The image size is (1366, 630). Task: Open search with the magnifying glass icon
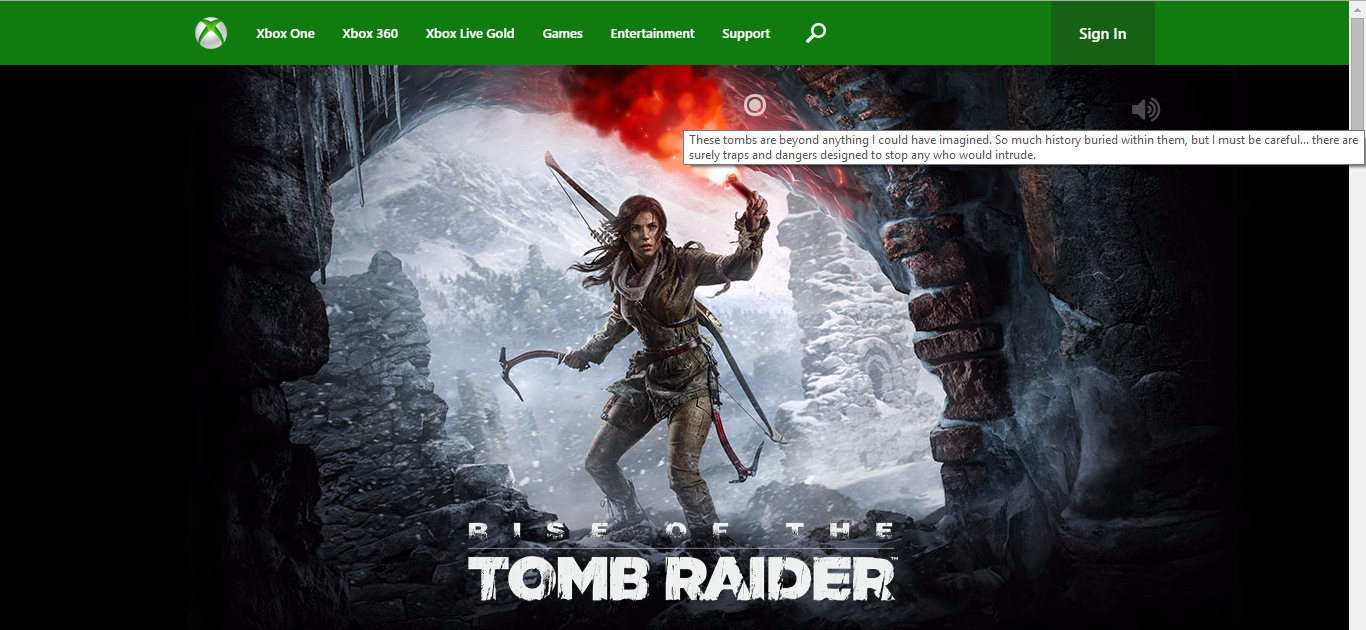click(x=816, y=33)
